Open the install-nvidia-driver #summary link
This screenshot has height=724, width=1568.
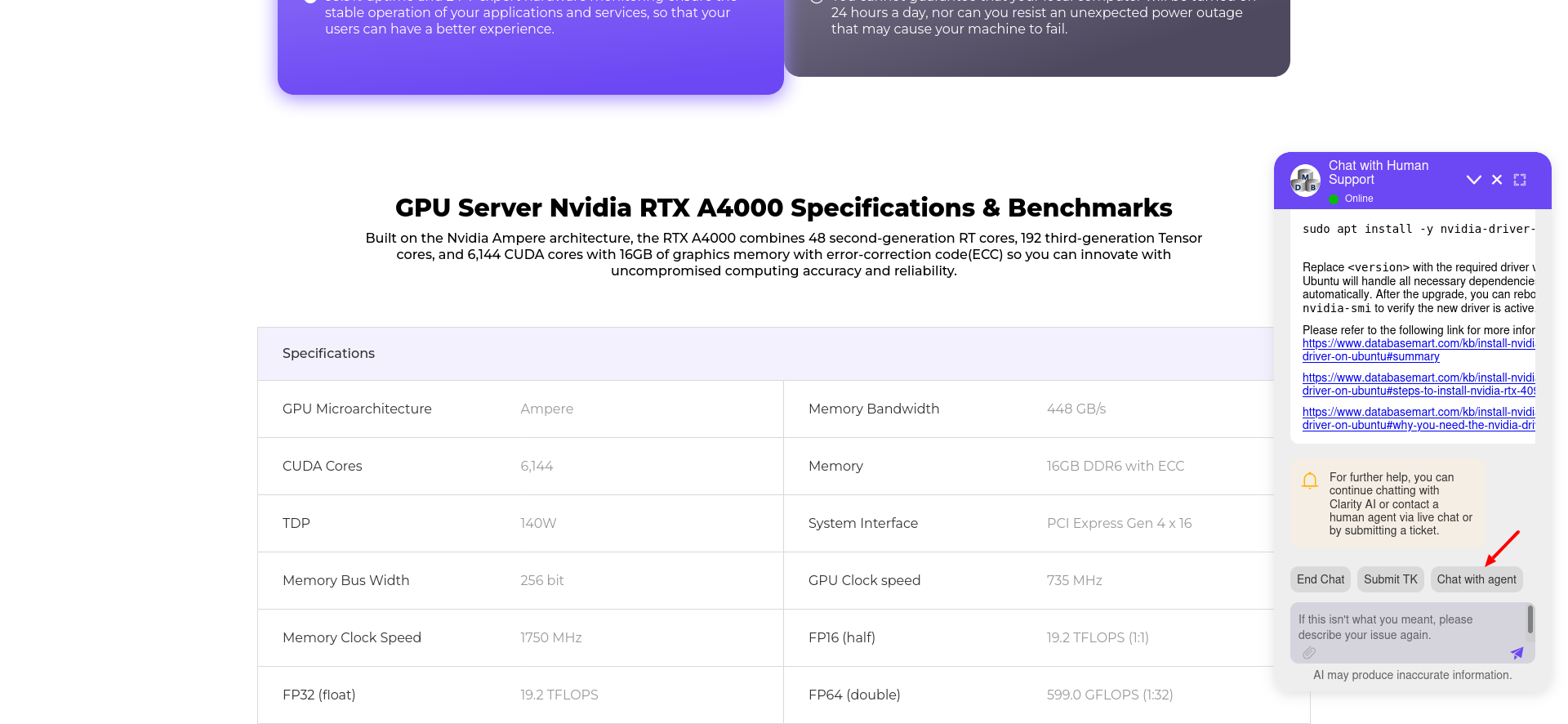click(1419, 350)
